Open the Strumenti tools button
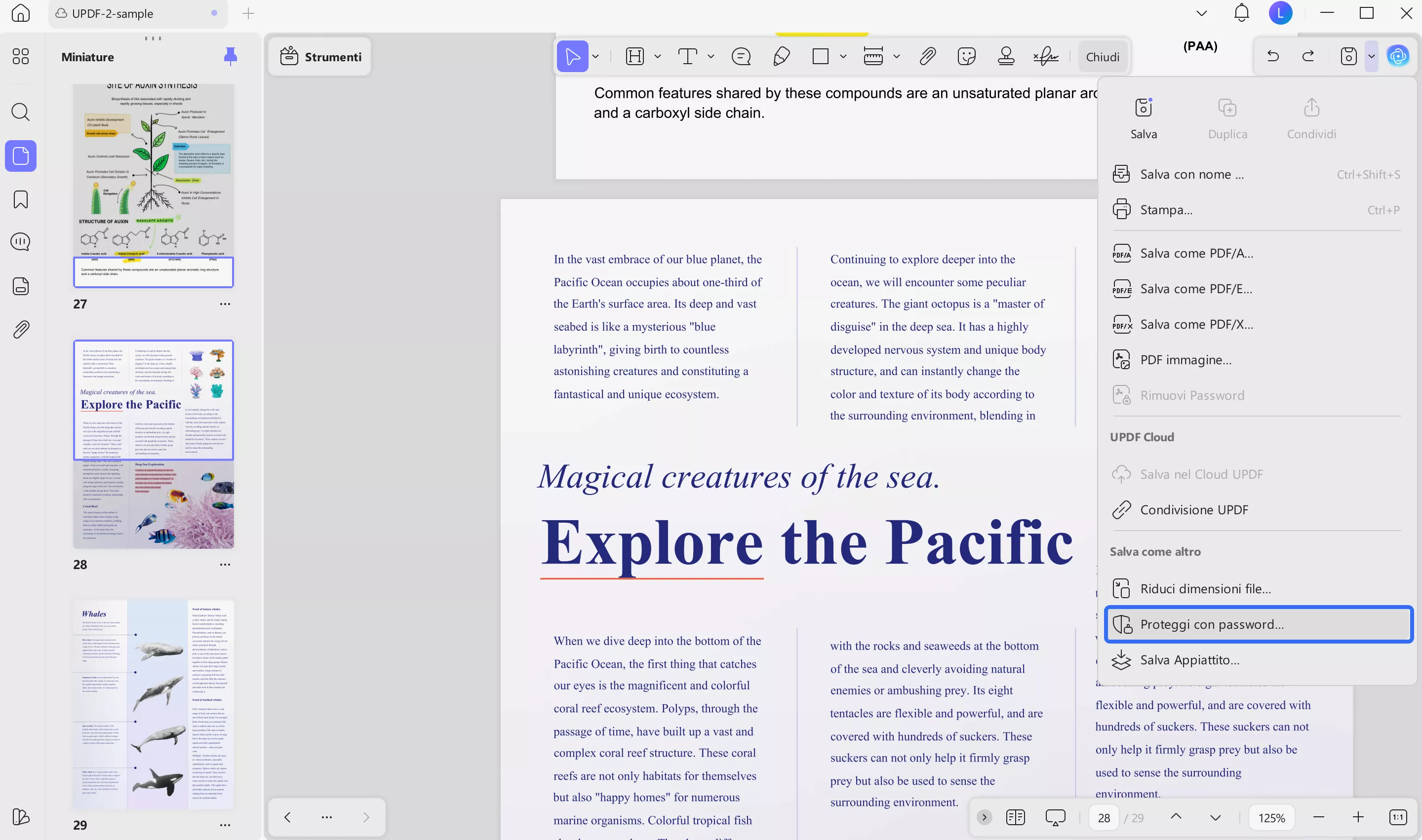 tap(320, 57)
